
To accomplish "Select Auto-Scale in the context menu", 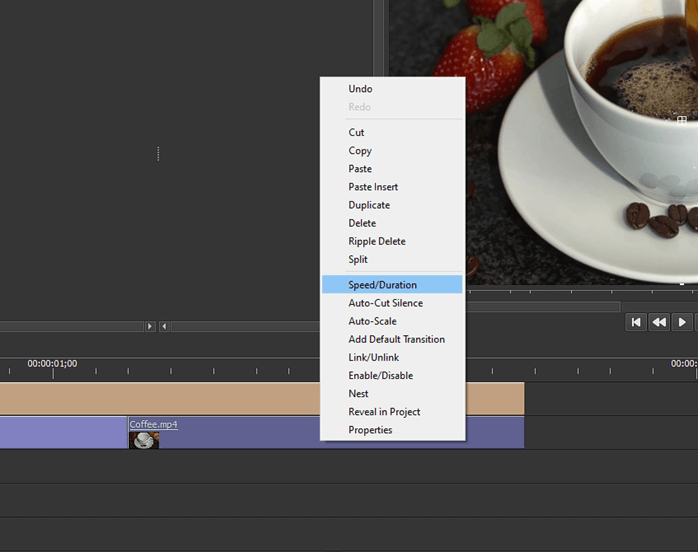I will pyautogui.click(x=392, y=321).
